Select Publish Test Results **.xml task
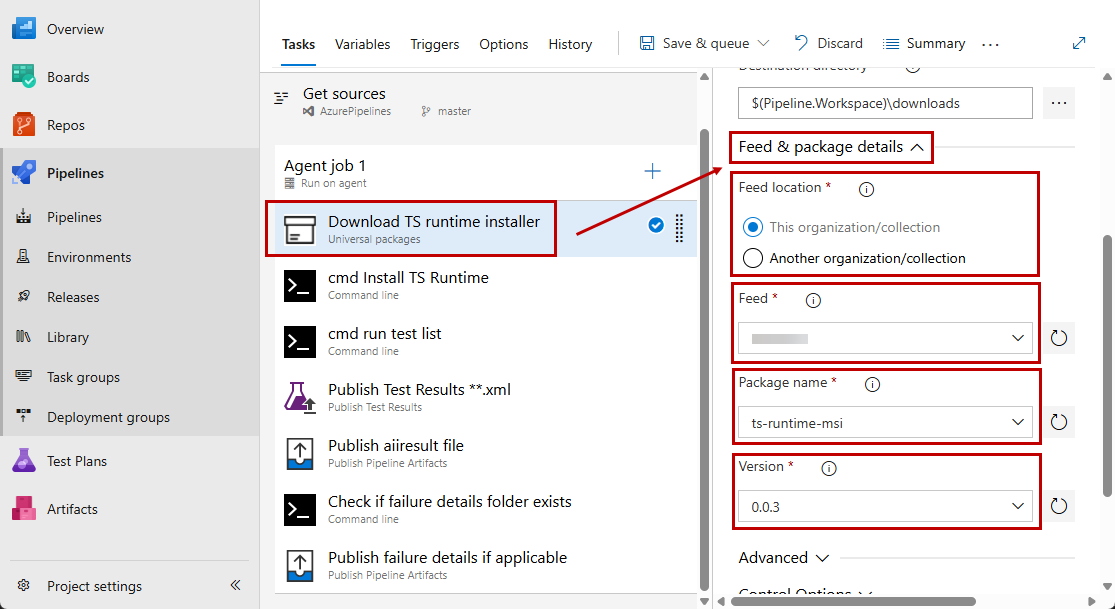Screen dimensions: 1115x609 tap(486, 397)
